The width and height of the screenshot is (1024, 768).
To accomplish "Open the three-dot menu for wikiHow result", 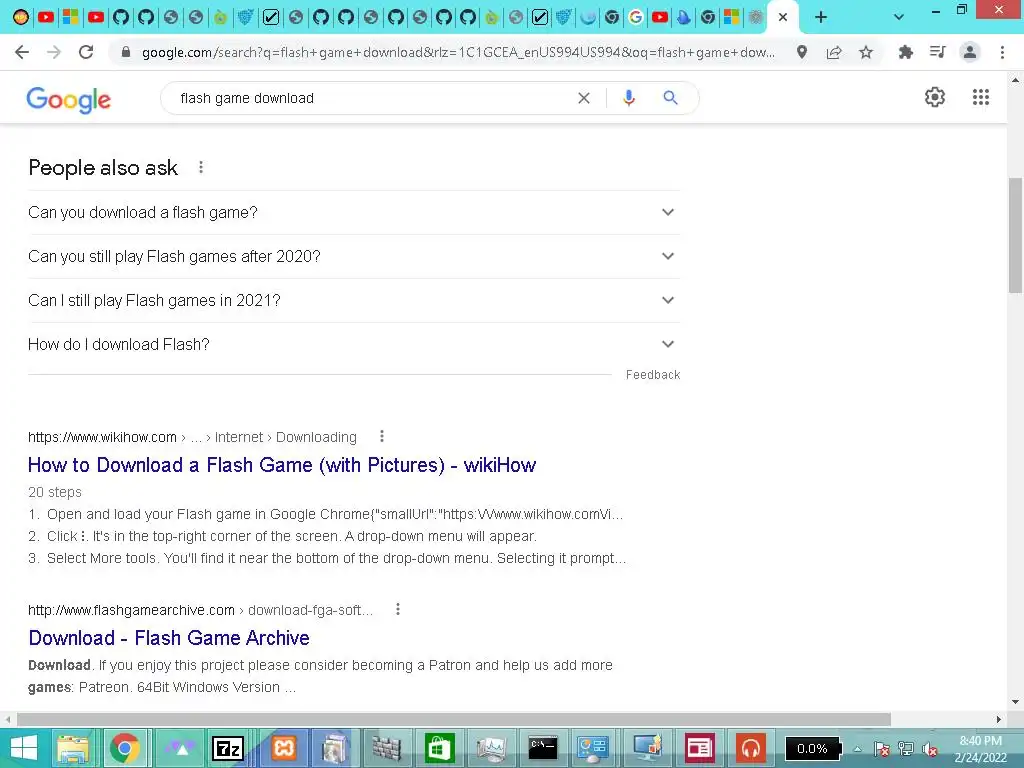I will (x=382, y=436).
